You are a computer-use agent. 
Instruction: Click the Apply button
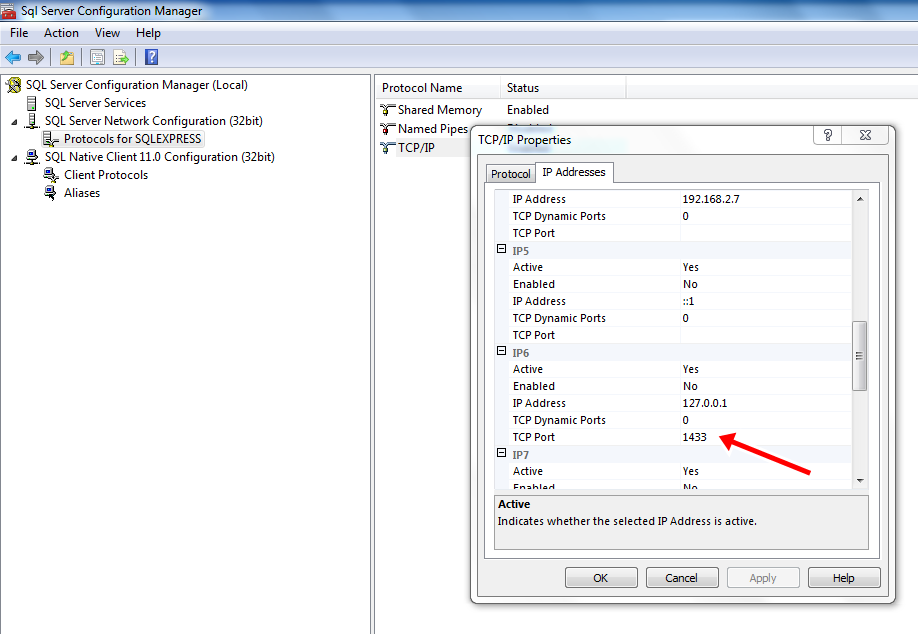pyautogui.click(x=763, y=578)
